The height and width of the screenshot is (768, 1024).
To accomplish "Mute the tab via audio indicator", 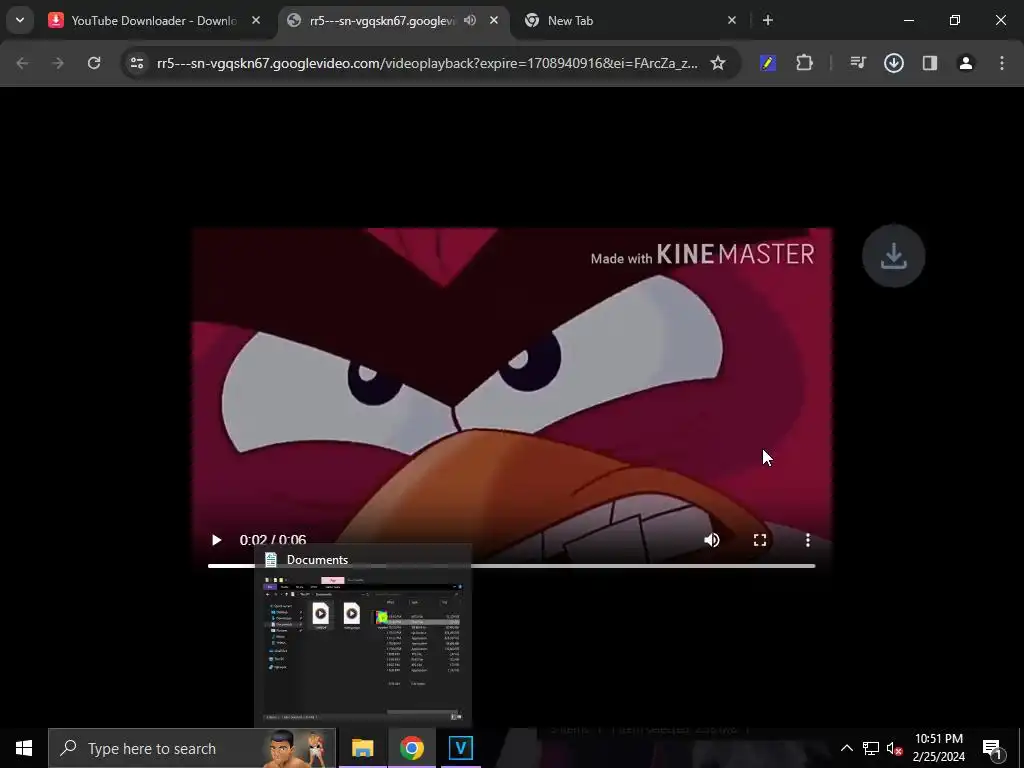I will [x=470, y=20].
